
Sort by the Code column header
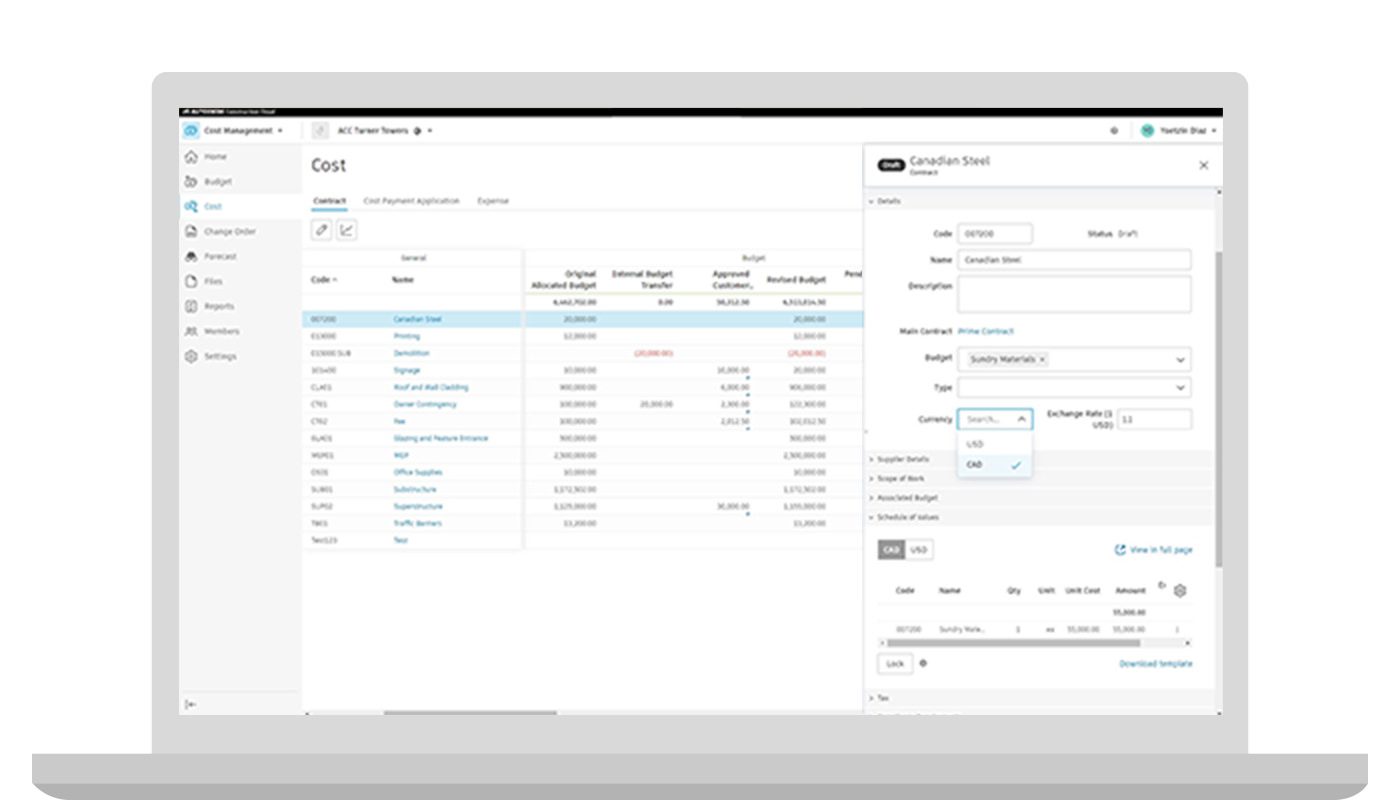point(324,280)
